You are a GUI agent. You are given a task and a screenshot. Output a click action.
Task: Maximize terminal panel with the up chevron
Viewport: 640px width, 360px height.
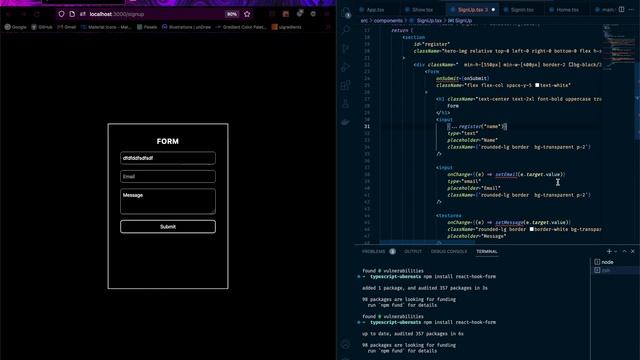click(624, 251)
